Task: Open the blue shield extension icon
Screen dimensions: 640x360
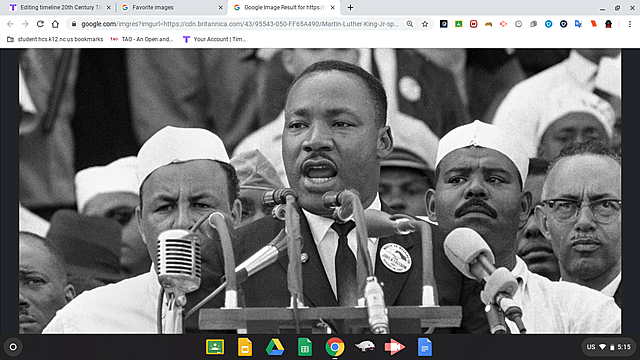Action: 549,24
